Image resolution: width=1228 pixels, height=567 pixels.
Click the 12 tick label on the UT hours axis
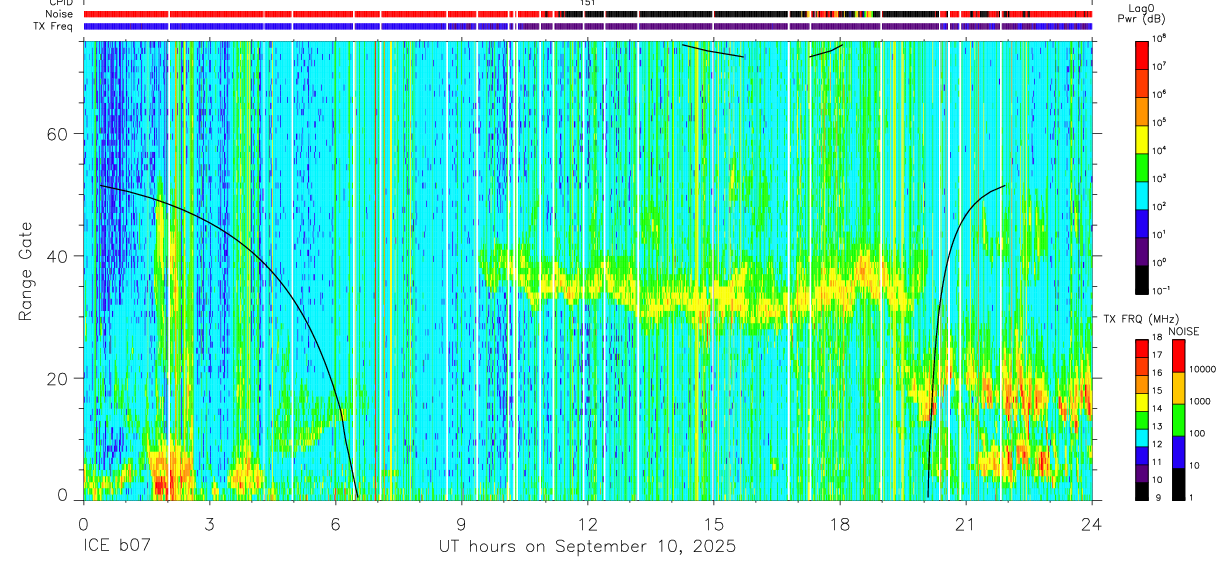[588, 524]
